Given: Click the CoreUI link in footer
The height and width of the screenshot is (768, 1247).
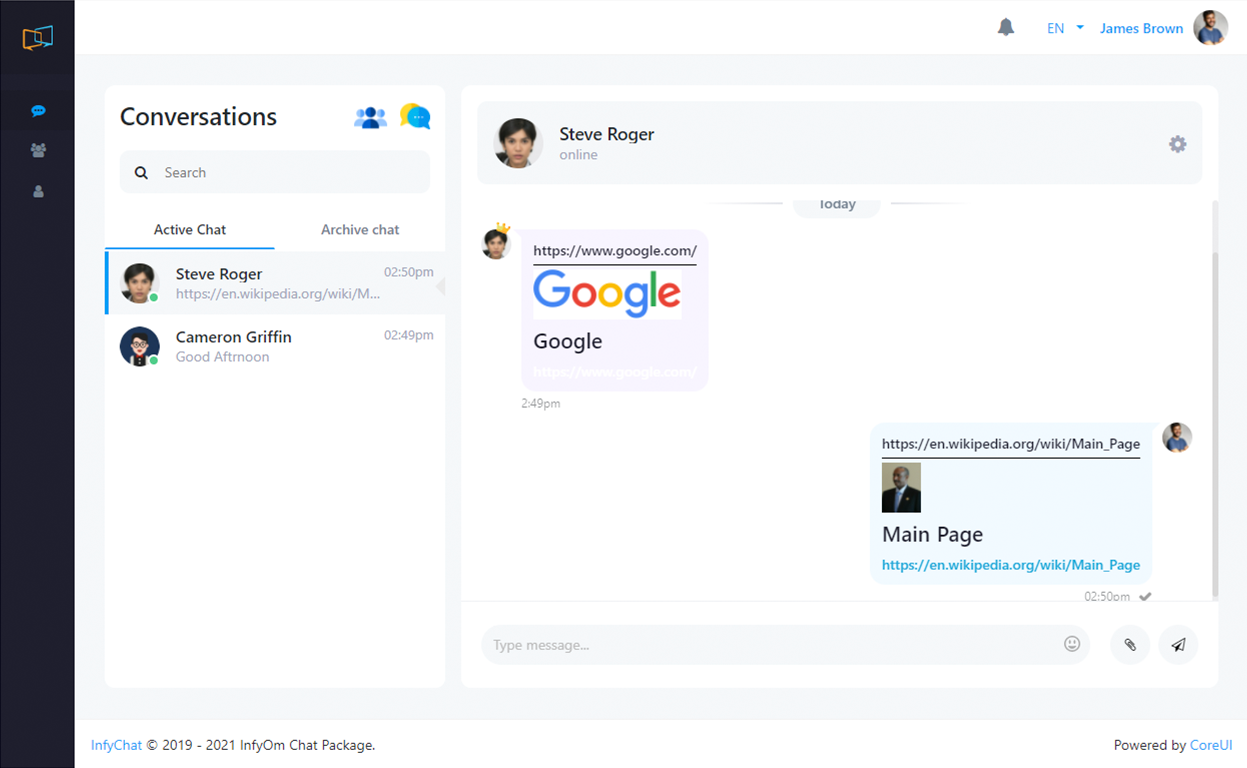Looking at the screenshot, I should 1210,745.
